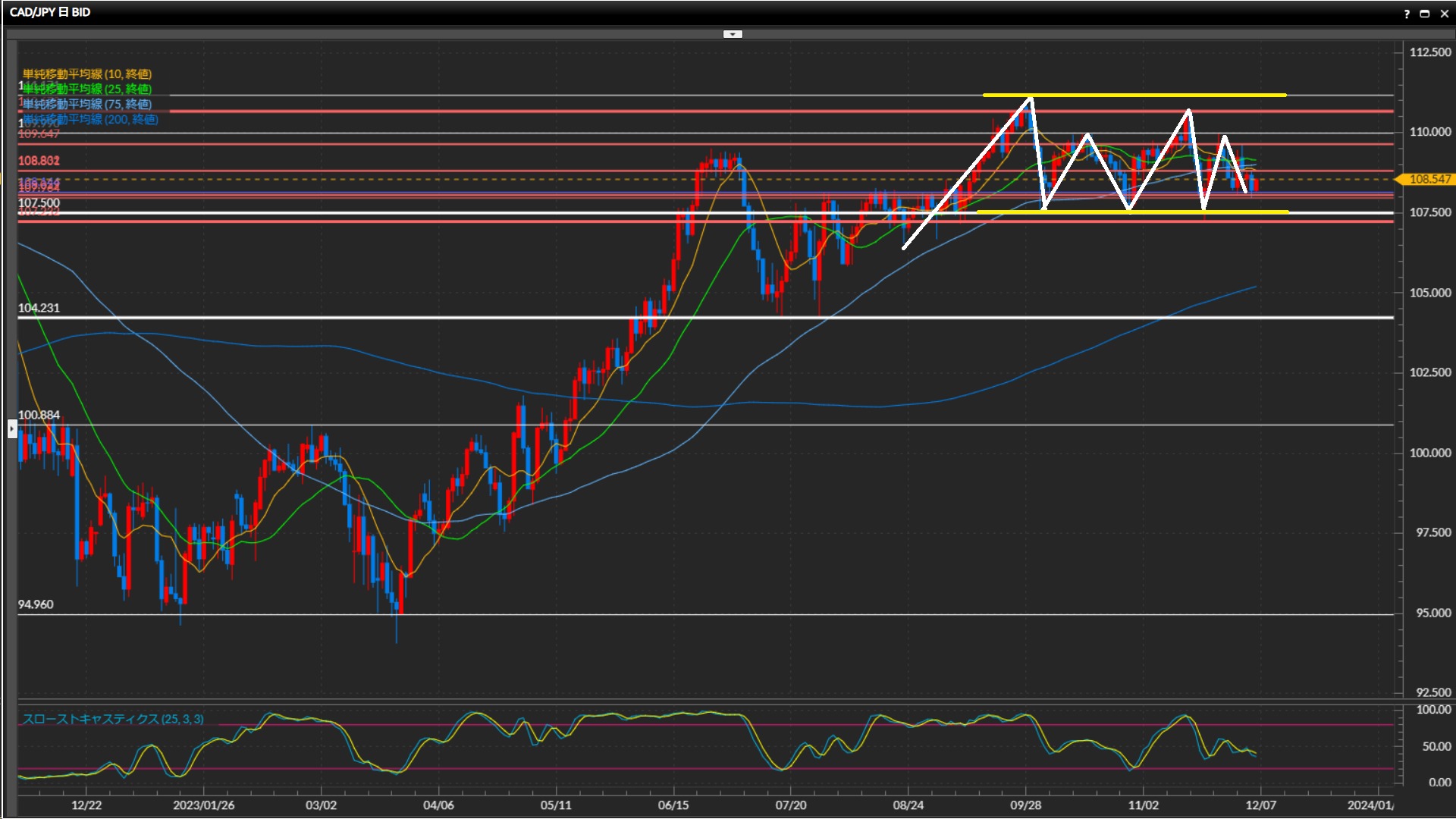Click the 09/28 date axis label
This screenshot has height=819, width=1456.
click(1025, 805)
